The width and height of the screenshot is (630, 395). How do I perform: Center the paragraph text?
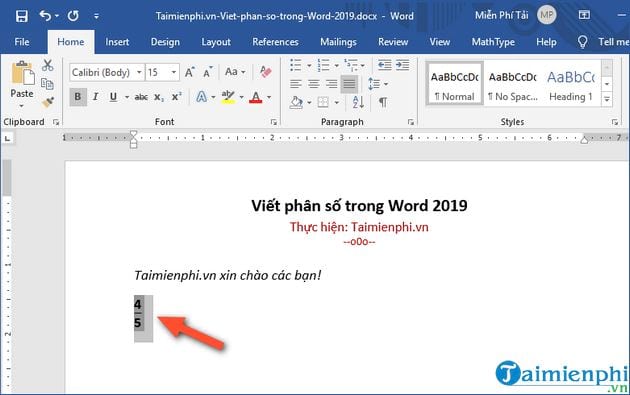(x=314, y=84)
